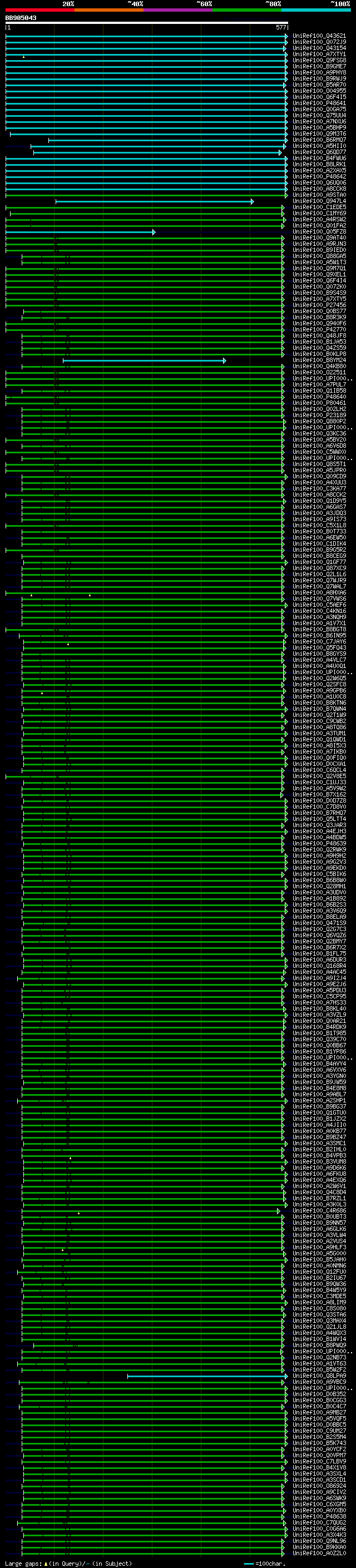Select the label UniRef100_P23189

319,416
